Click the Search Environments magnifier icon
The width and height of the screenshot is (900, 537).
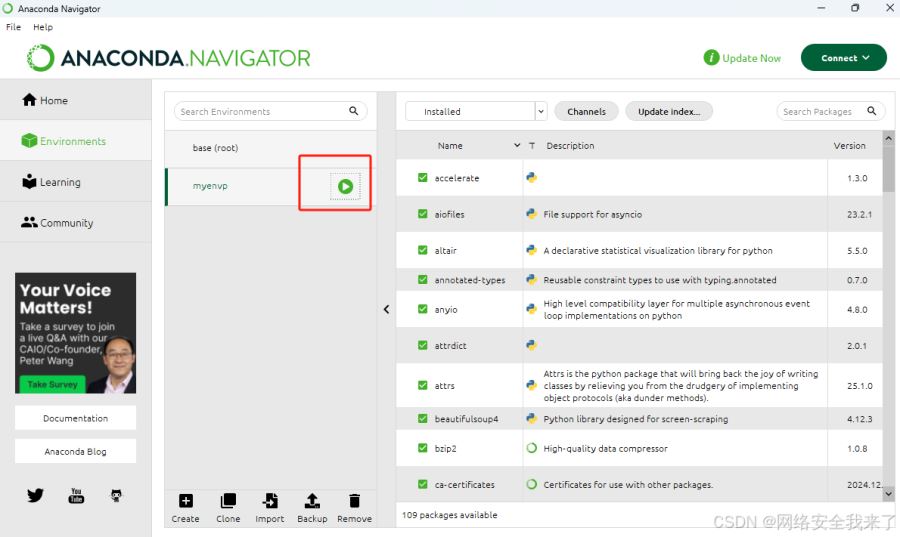[x=354, y=111]
